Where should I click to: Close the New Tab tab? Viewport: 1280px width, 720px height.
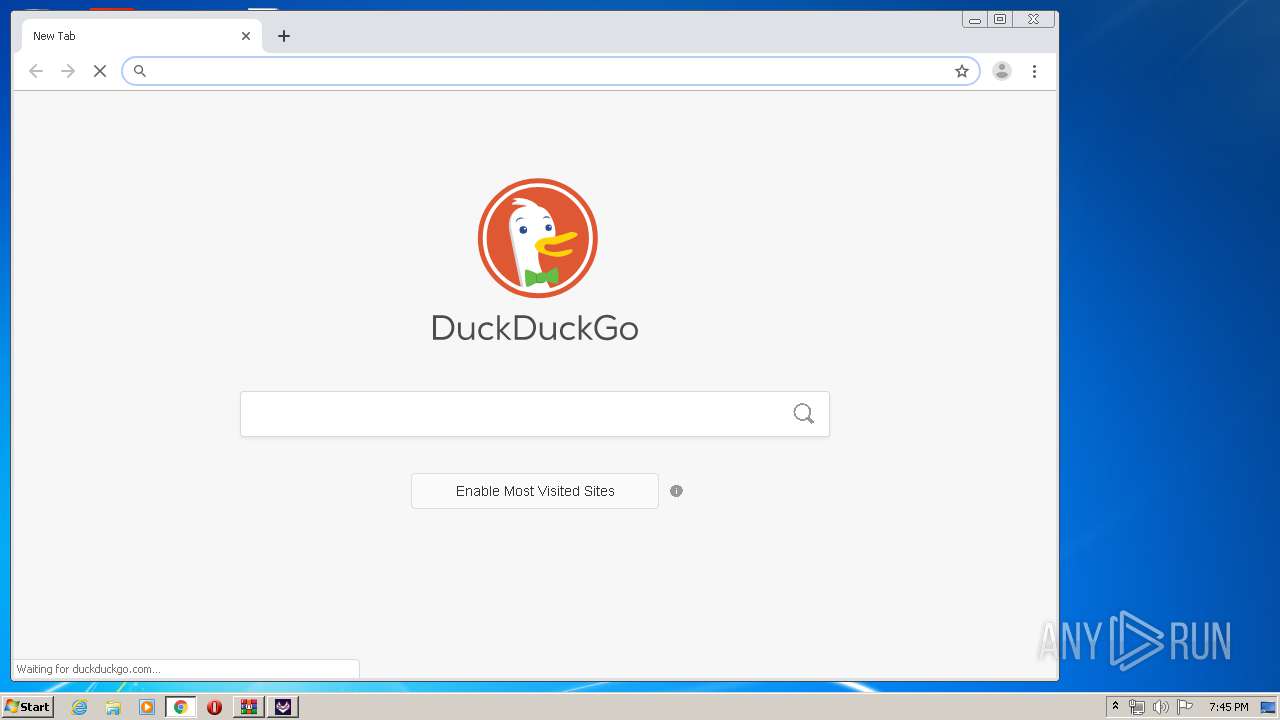click(246, 36)
